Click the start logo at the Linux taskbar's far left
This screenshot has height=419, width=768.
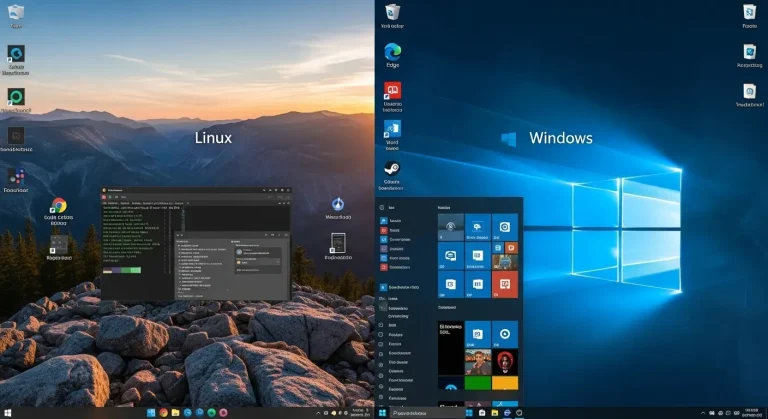[x=7, y=413]
